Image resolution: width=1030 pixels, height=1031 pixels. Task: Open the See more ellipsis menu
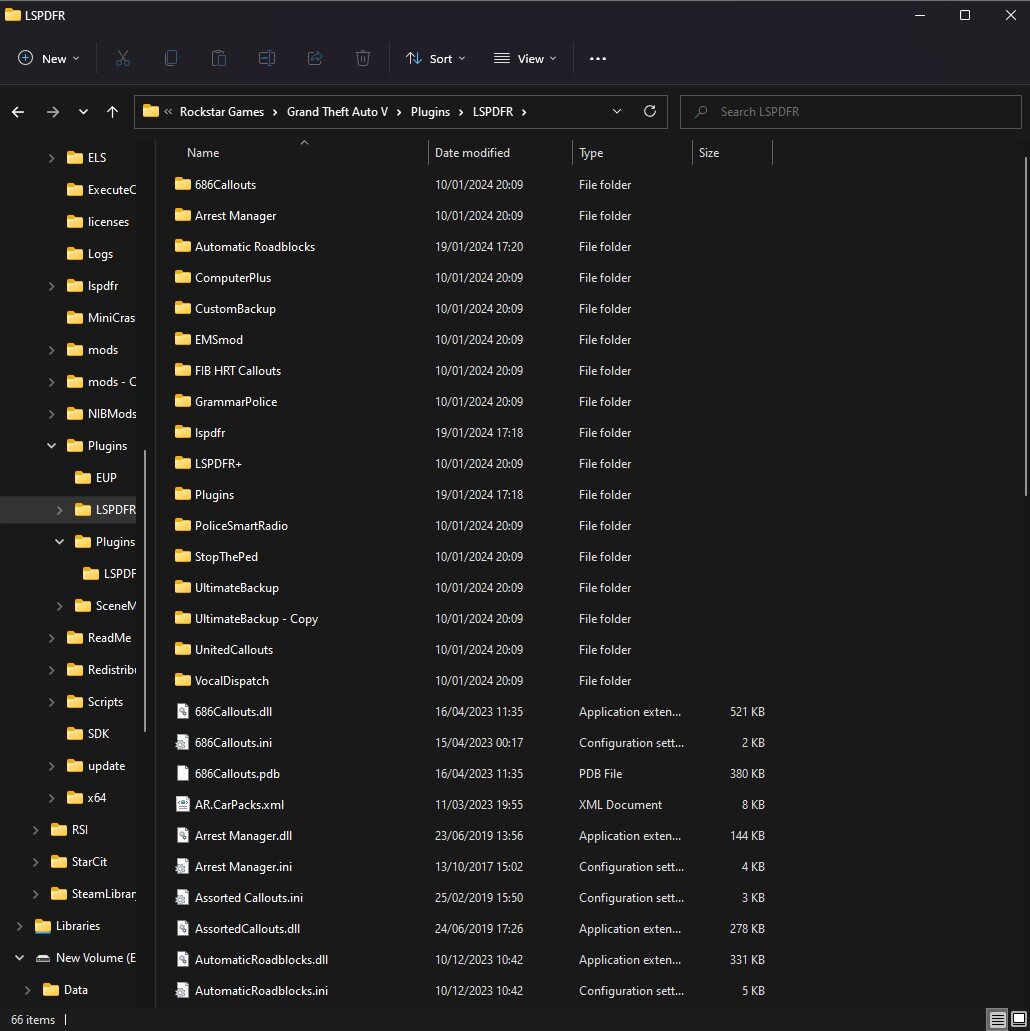tap(598, 59)
